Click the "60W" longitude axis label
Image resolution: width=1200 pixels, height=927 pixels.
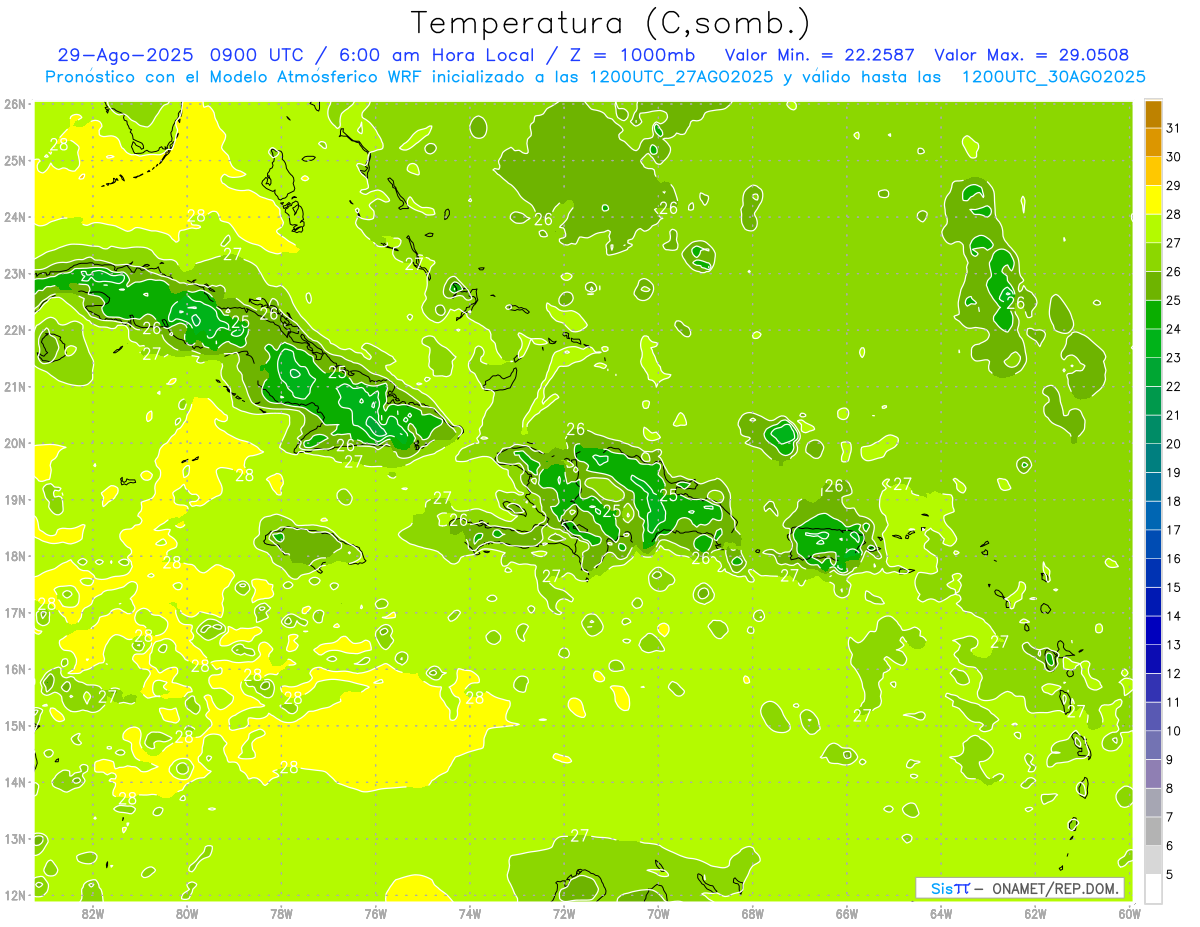[1130, 913]
